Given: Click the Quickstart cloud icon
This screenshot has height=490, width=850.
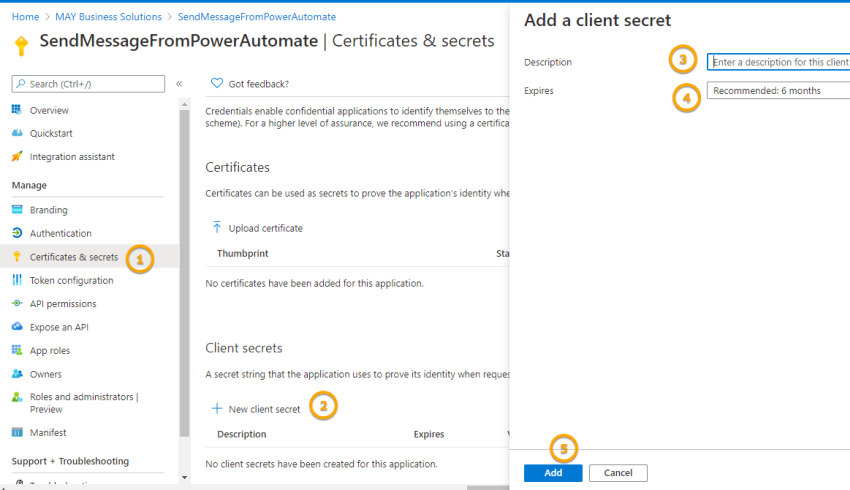Looking at the screenshot, I should click(17, 133).
